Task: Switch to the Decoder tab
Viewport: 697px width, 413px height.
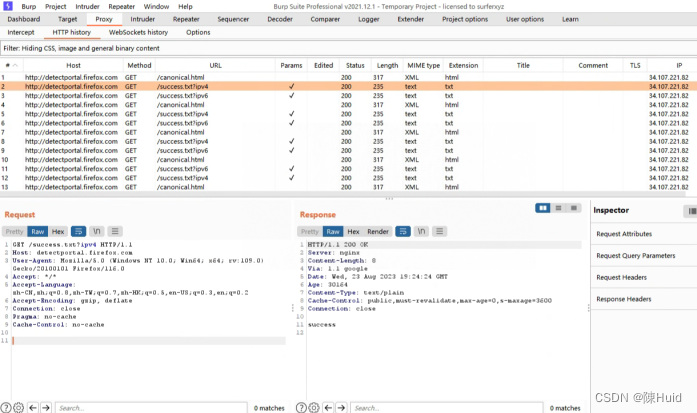Action: (x=280, y=19)
